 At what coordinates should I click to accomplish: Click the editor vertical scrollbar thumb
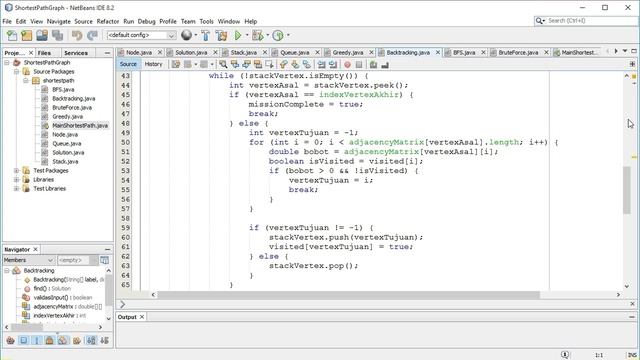627,190
